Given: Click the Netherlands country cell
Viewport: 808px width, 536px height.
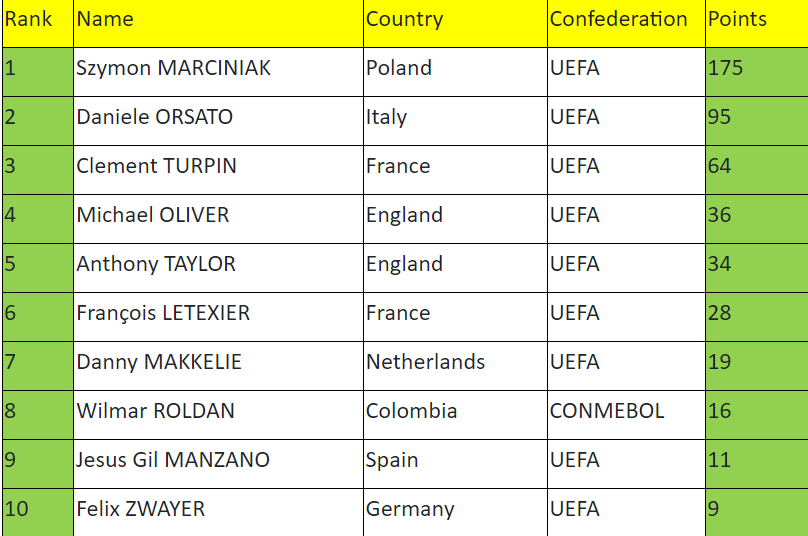Looking at the screenshot, I should tap(456, 365).
